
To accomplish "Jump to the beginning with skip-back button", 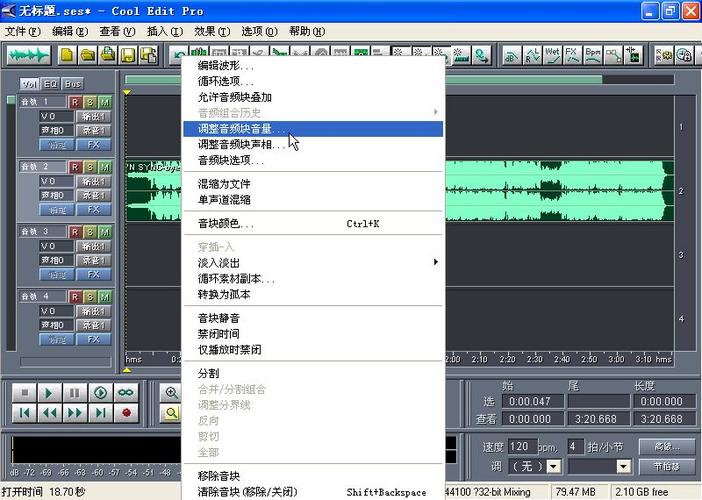I will tap(25, 413).
